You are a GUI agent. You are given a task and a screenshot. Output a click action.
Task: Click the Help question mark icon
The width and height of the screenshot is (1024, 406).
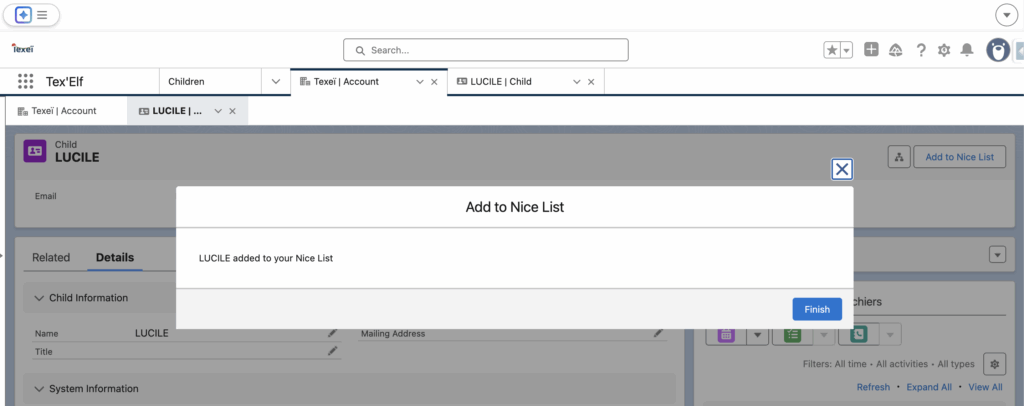pos(921,50)
